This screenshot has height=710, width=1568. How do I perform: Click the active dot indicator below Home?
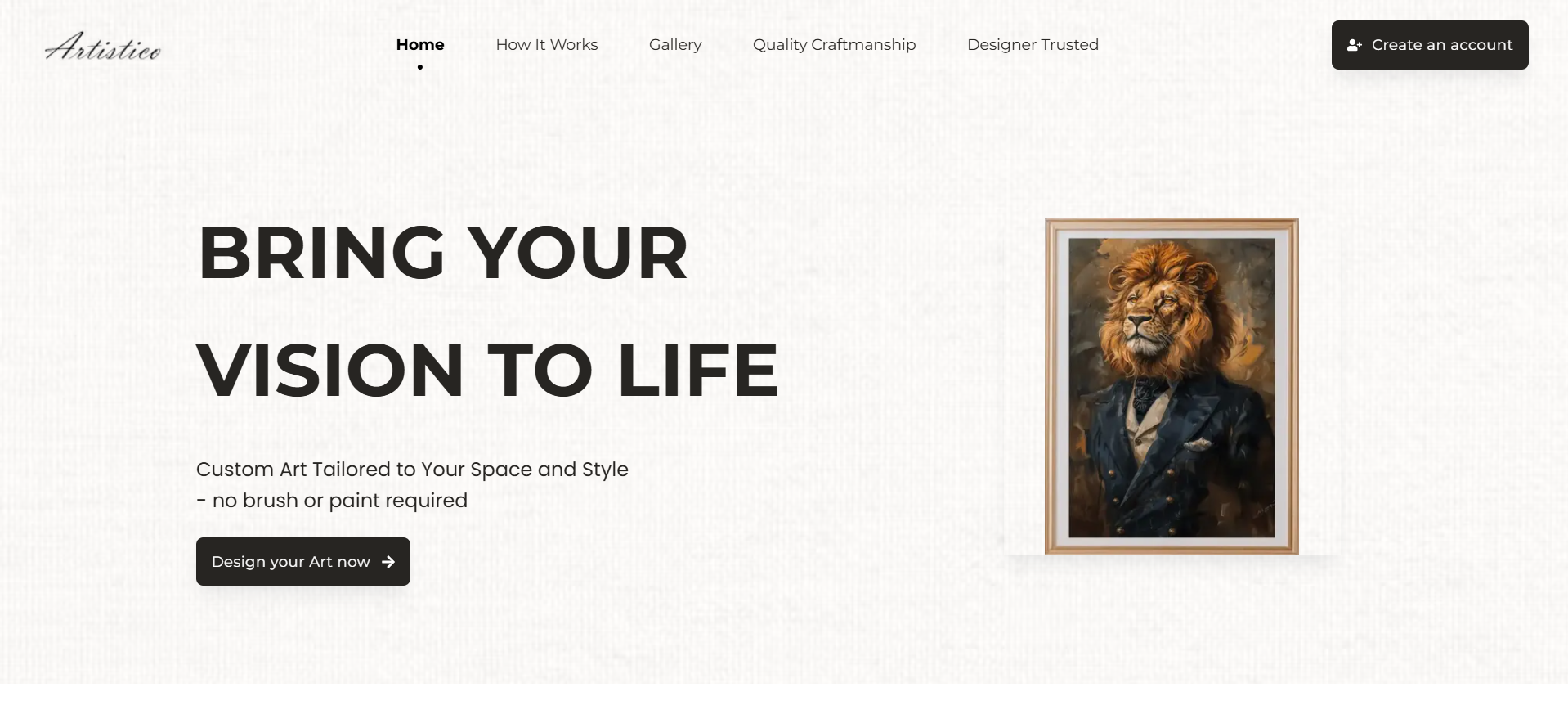click(x=420, y=67)
